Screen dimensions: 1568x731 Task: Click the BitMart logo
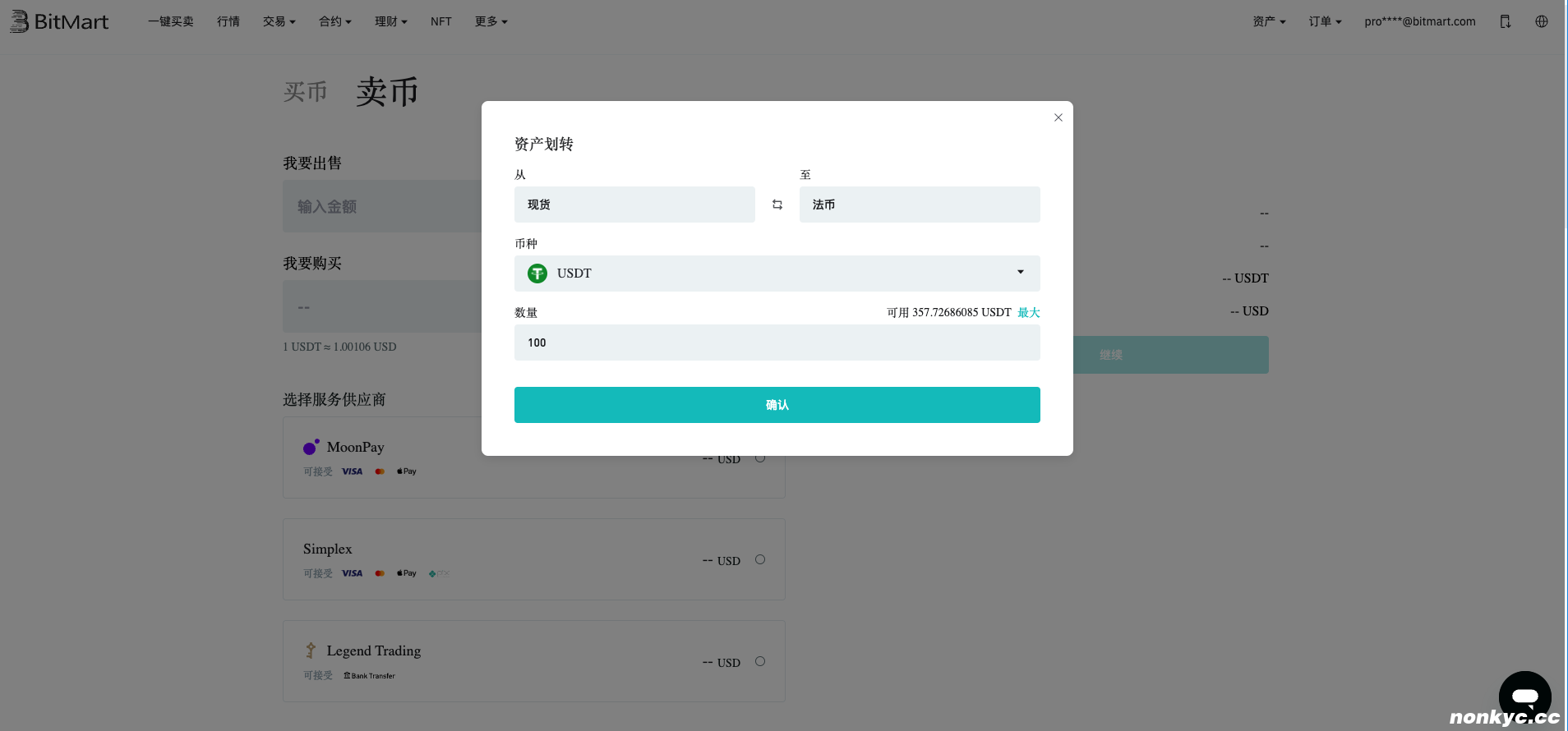pos(59,21)
